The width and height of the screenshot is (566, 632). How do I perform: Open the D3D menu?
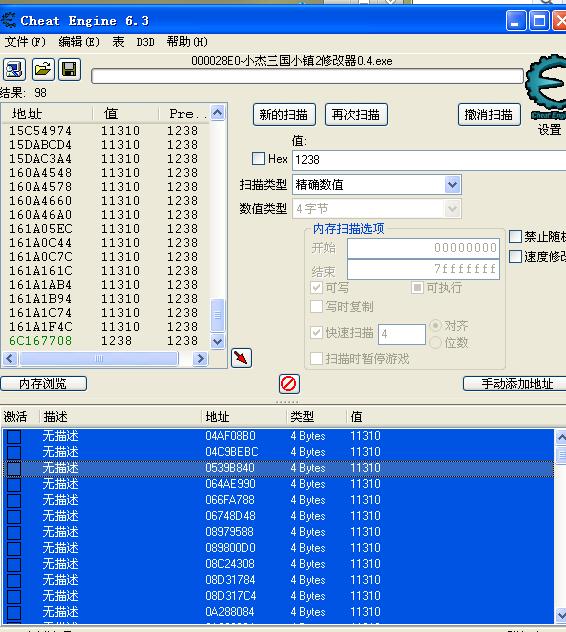point(146,42)
